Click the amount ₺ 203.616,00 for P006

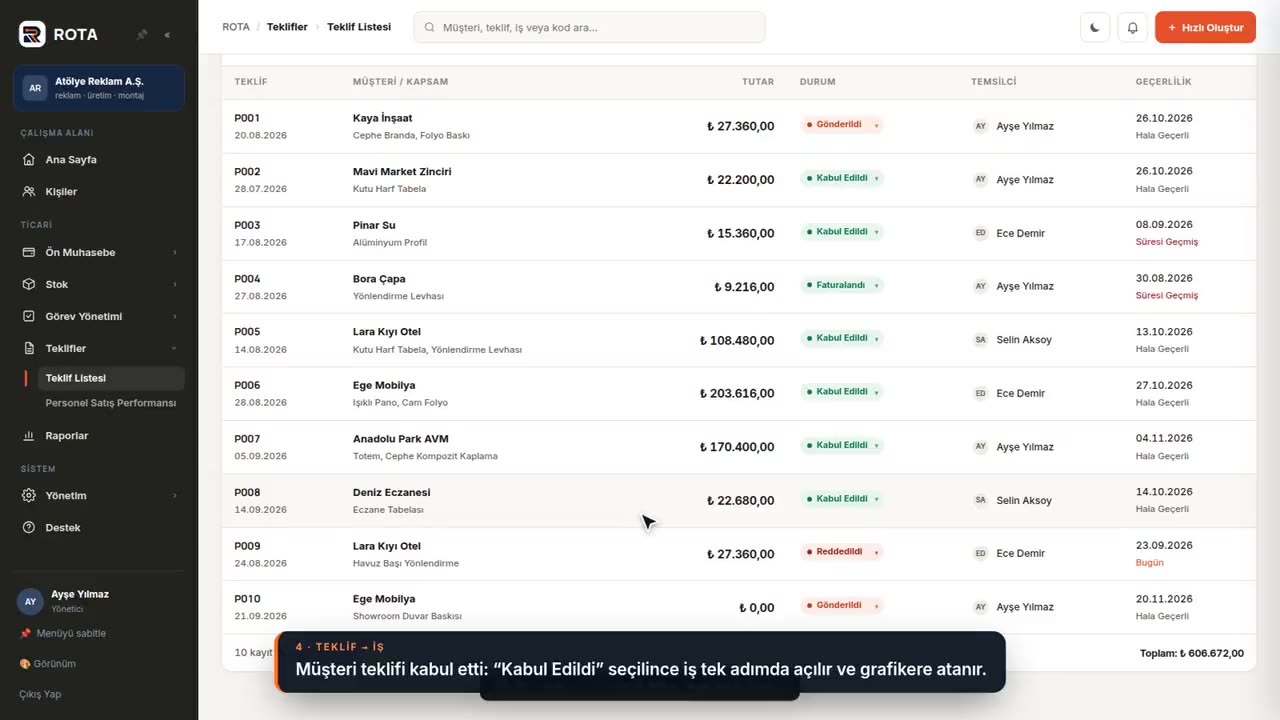pyautogui.click(x=737, y=394)
